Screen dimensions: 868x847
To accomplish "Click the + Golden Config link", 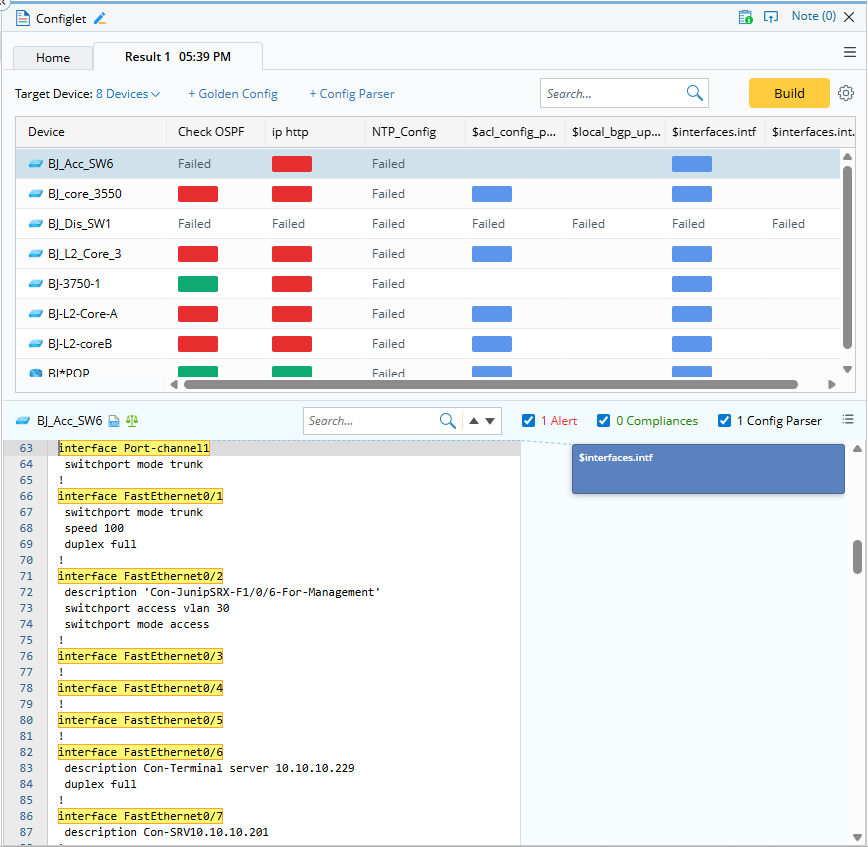I will (233, 94).
